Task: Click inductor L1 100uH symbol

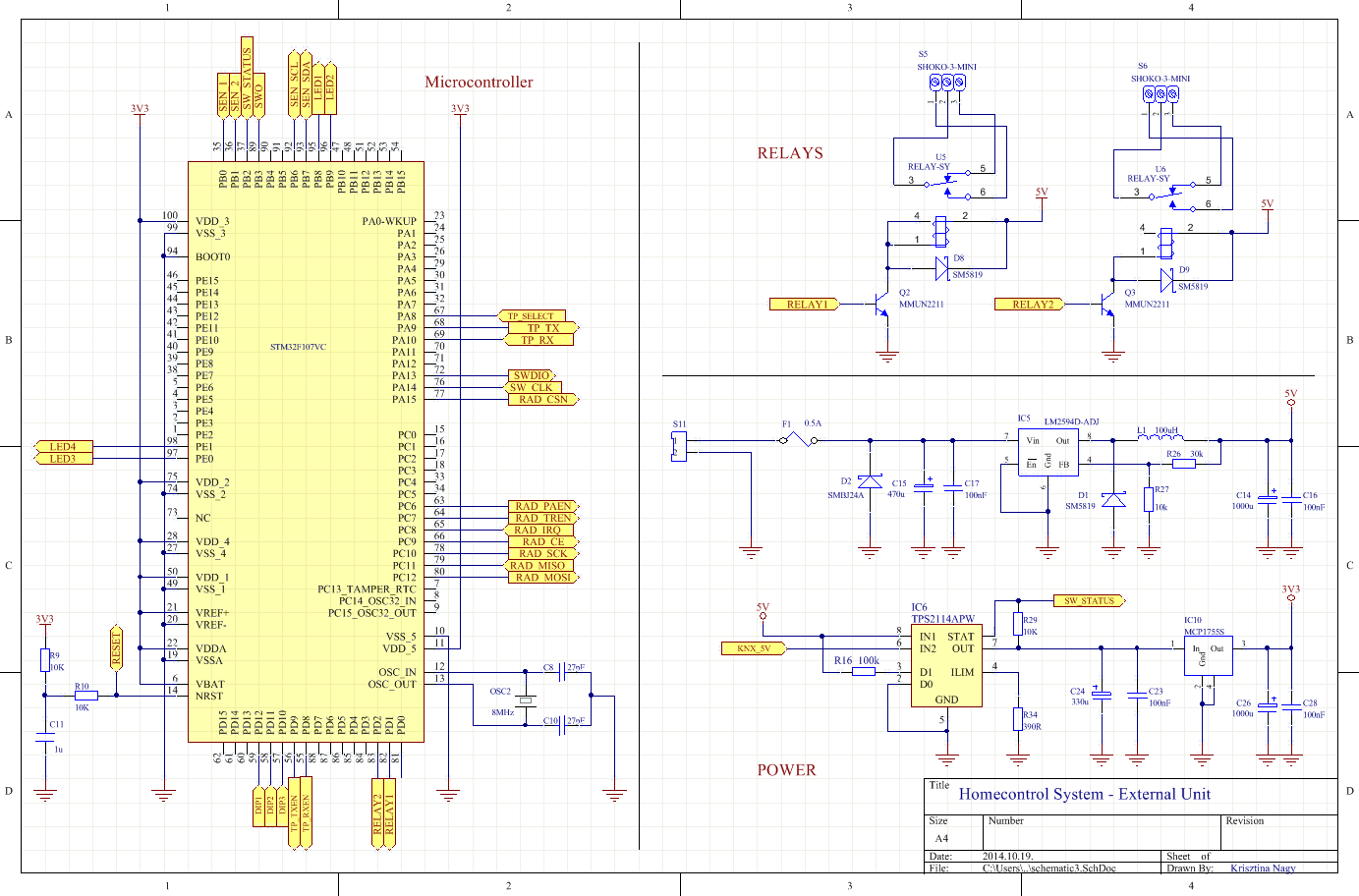Action: pyautogui.click(x=1160, y=438)
